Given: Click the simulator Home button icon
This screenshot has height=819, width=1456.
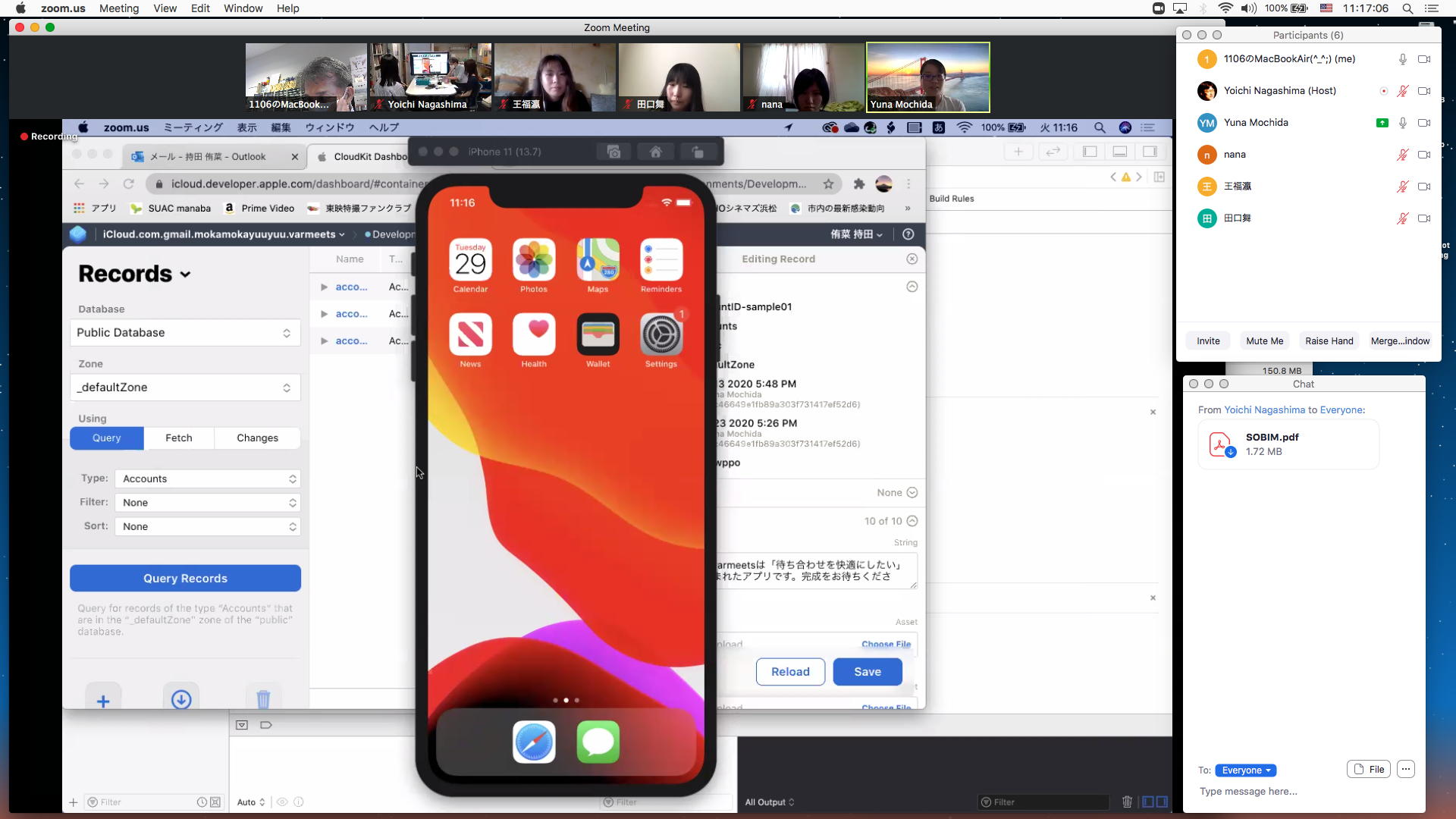Looking at the screenshot, I should click(656, 152).
